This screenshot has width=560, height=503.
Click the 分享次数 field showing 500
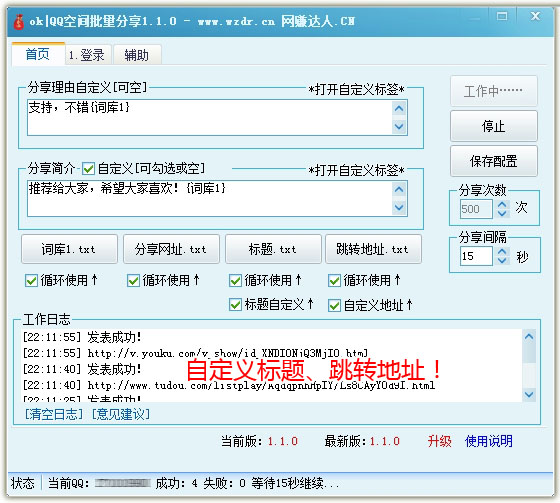(x=476, y=209)
